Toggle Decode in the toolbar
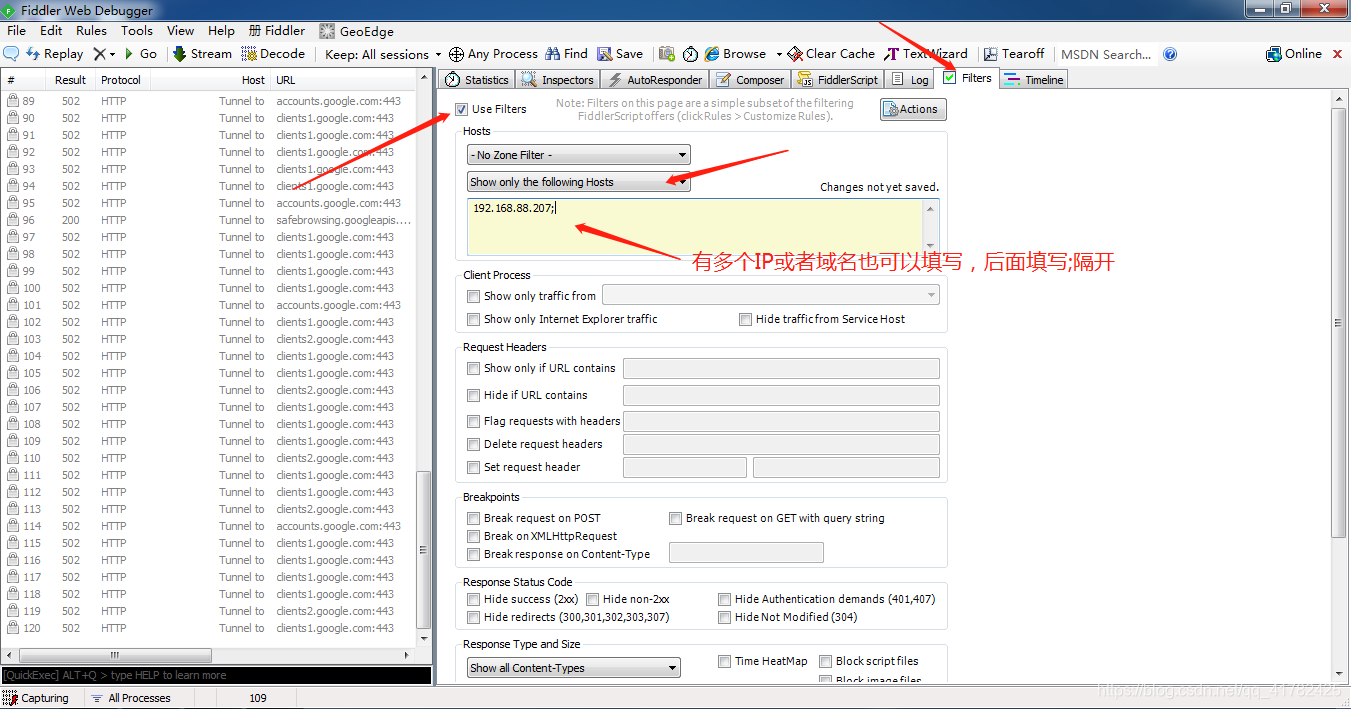This screenshot has height=709, width=1351. pos(273,54)
